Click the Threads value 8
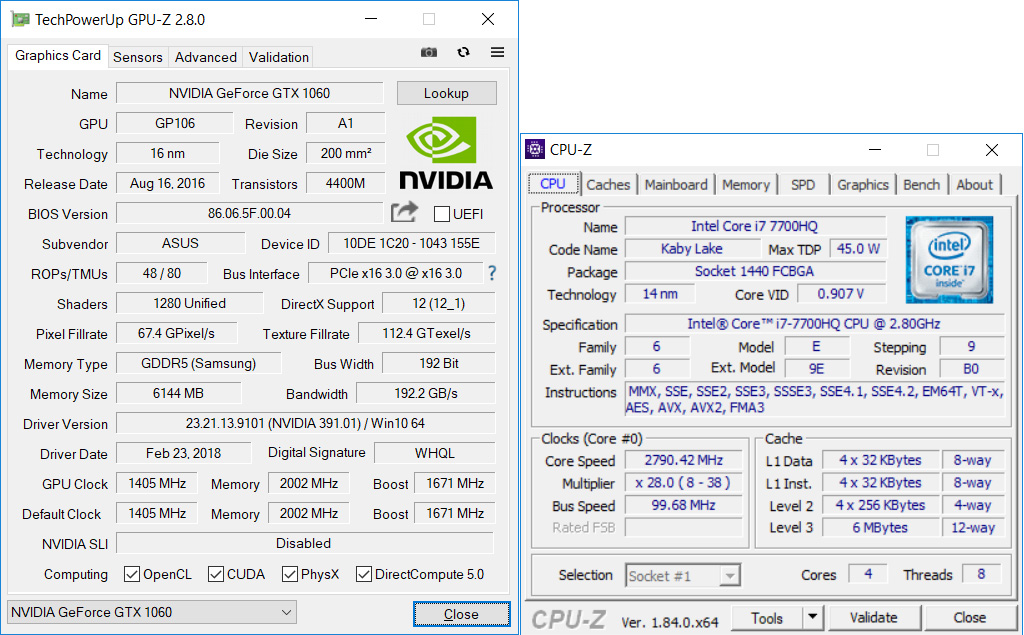The image size is (1024, 635). click(981, 574)
